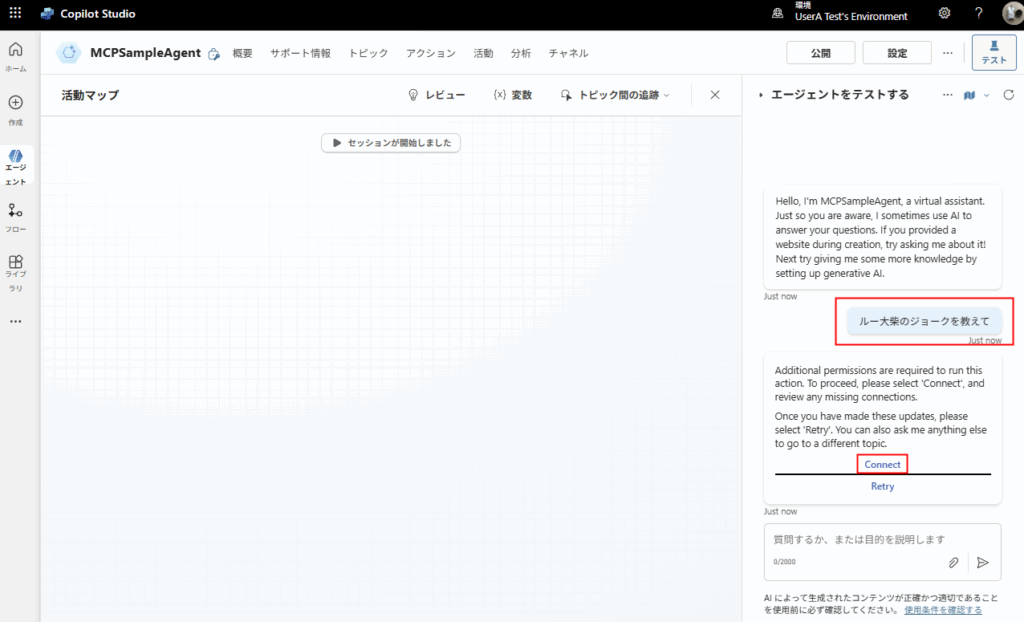Click the ルー大柴のジョークを教えて message bubble

924,321
